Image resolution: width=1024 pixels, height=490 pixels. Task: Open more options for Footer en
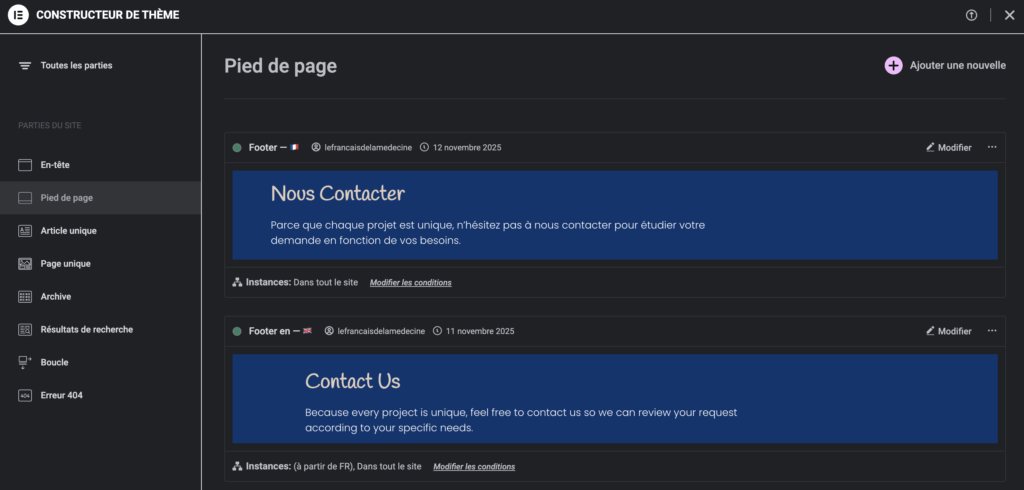992,331
